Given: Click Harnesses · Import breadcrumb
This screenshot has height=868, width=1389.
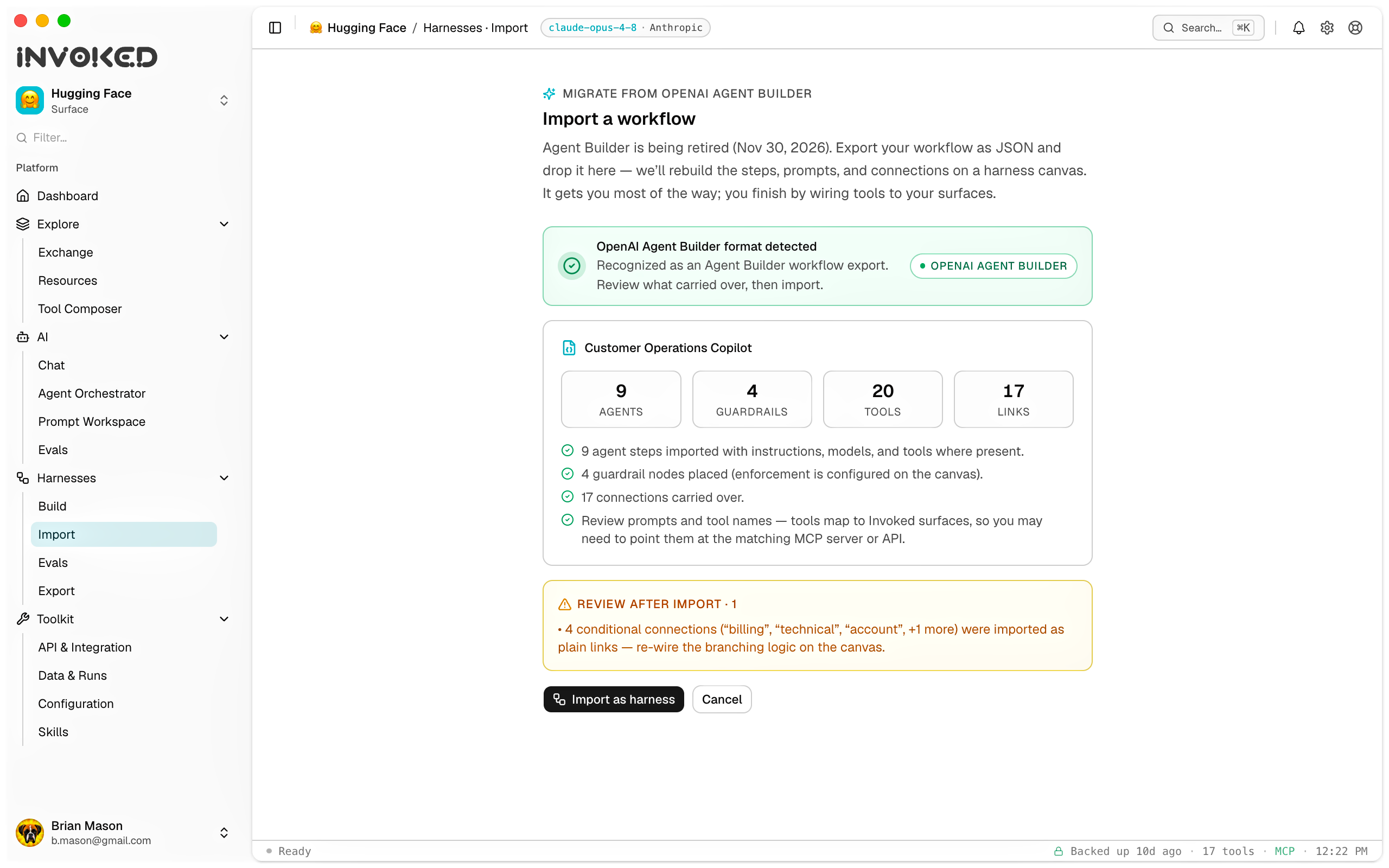Looking at the screenshot, I should click(475, 28).
